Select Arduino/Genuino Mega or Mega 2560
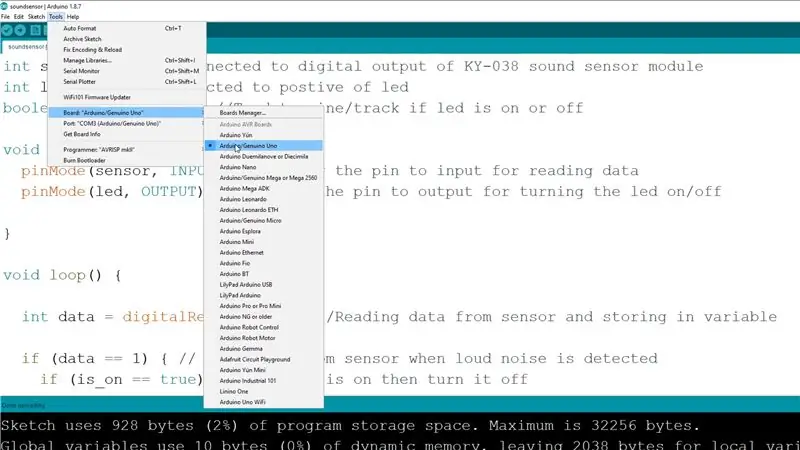Viewport: 800px width, 450px height. 263,178
